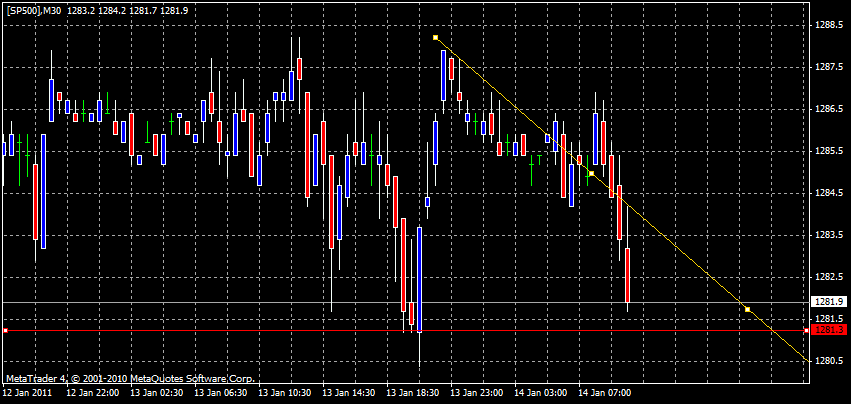Click the 1280.5 price scale value

pyautogui.click(x=828, y=361)
